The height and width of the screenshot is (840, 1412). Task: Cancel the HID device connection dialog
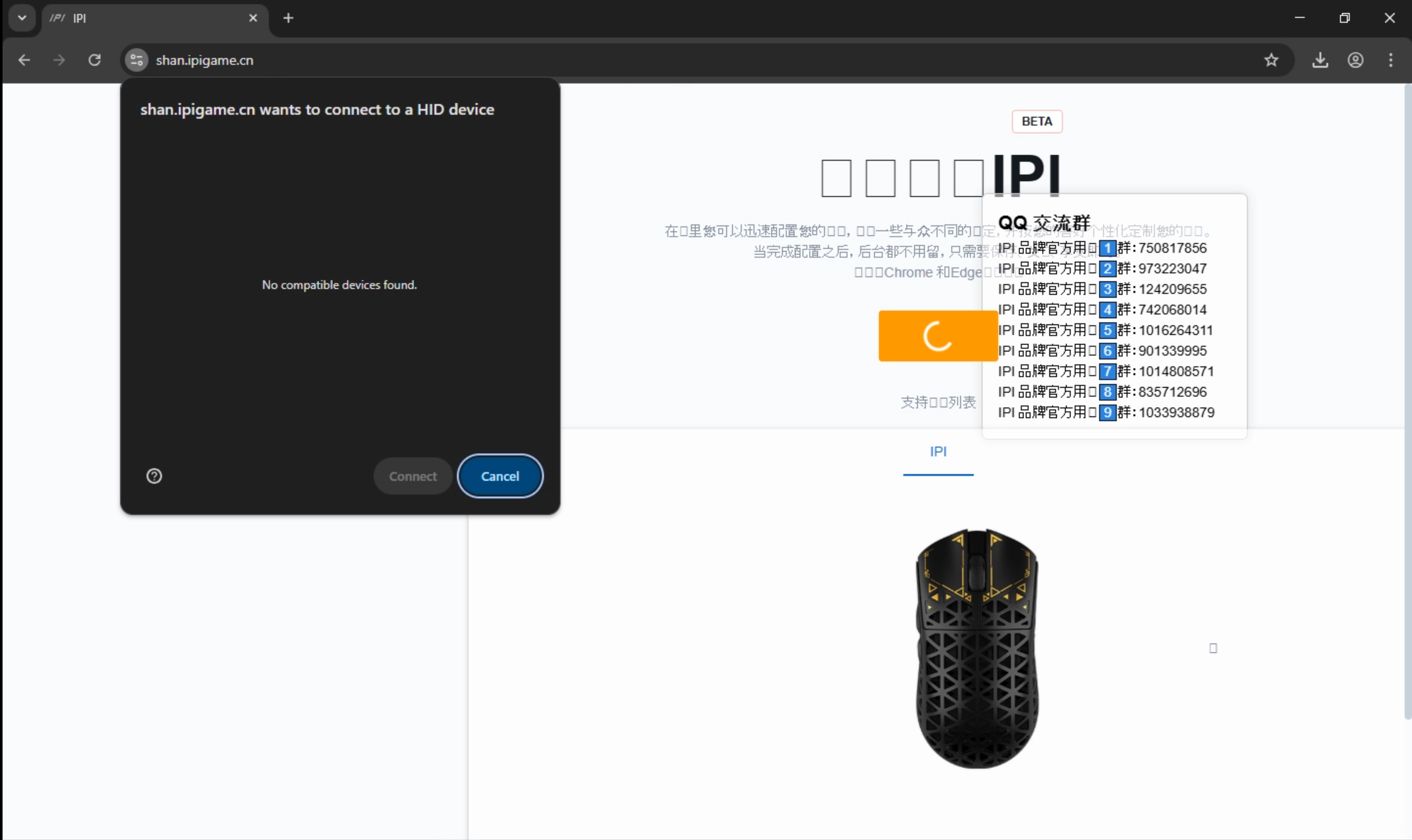(x=500, y=476)
